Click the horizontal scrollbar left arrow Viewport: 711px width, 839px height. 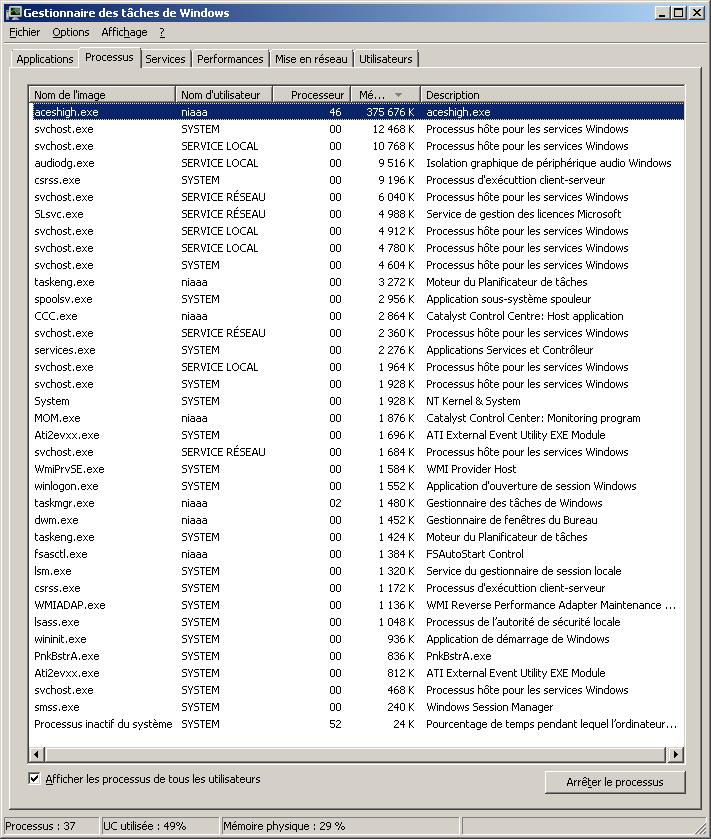36,754
